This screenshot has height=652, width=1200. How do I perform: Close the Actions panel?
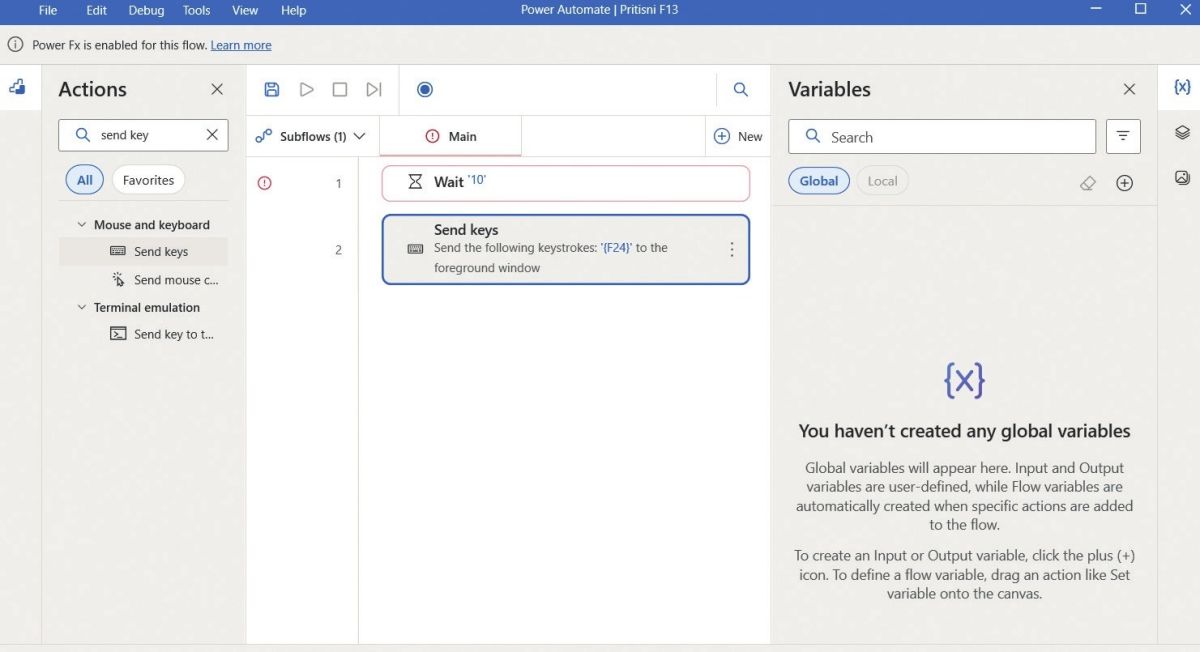(x=217, y=89)
